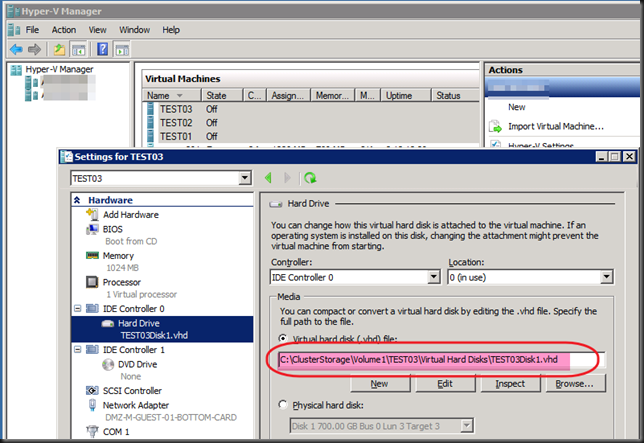Click the Hard Drive icon in hardware tree
Screen dimensions: 644x443
pyautogui.click(x=108, y=323)
